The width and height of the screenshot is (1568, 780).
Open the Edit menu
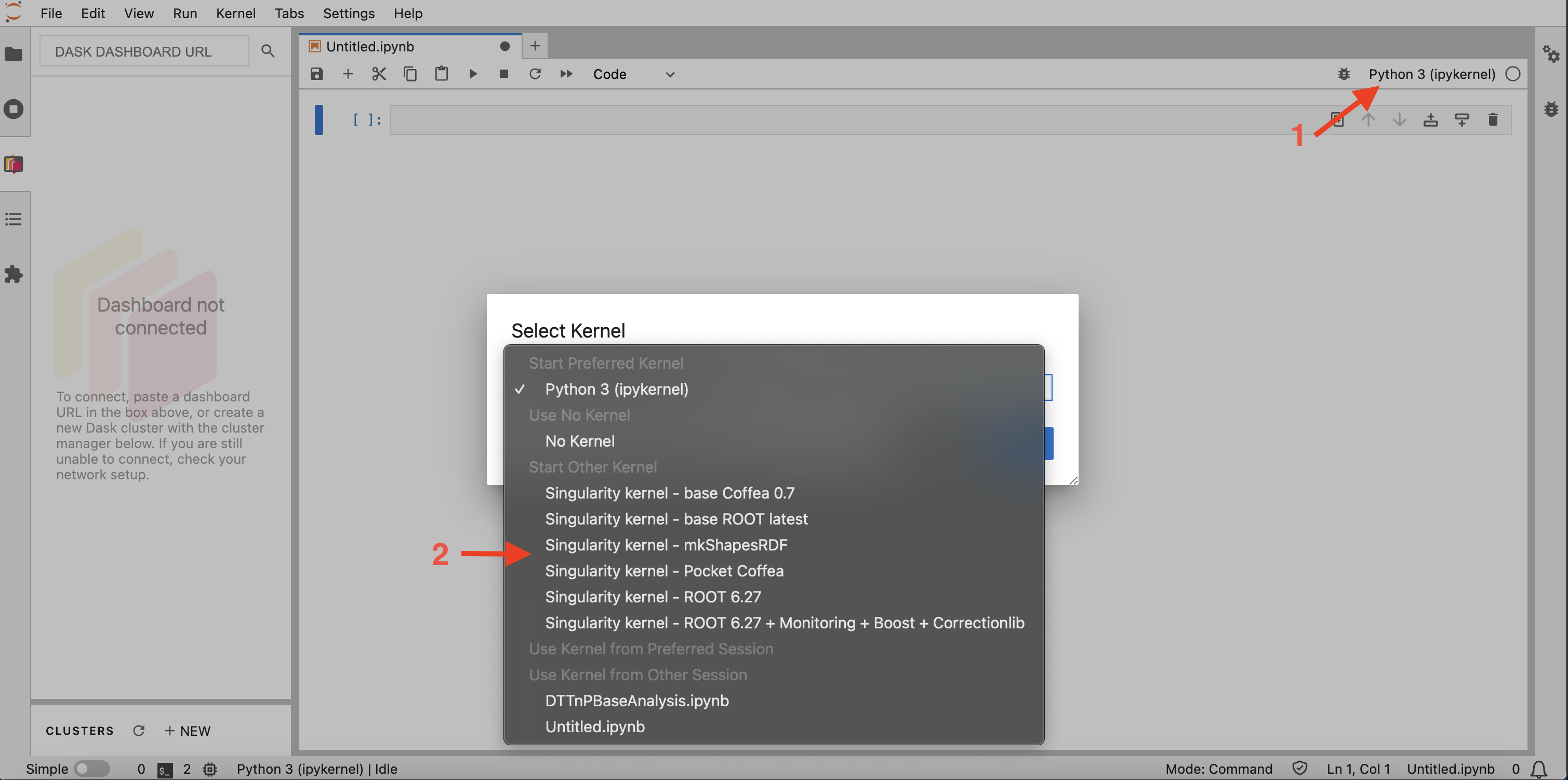pos(92,13)
